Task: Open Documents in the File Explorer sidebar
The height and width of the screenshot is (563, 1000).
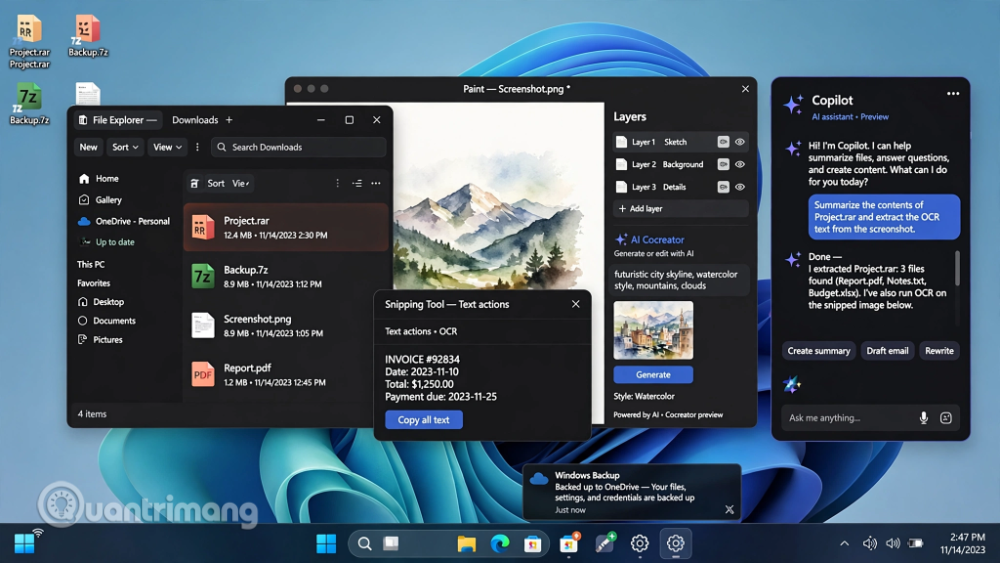Action: [x=107, y=321]
